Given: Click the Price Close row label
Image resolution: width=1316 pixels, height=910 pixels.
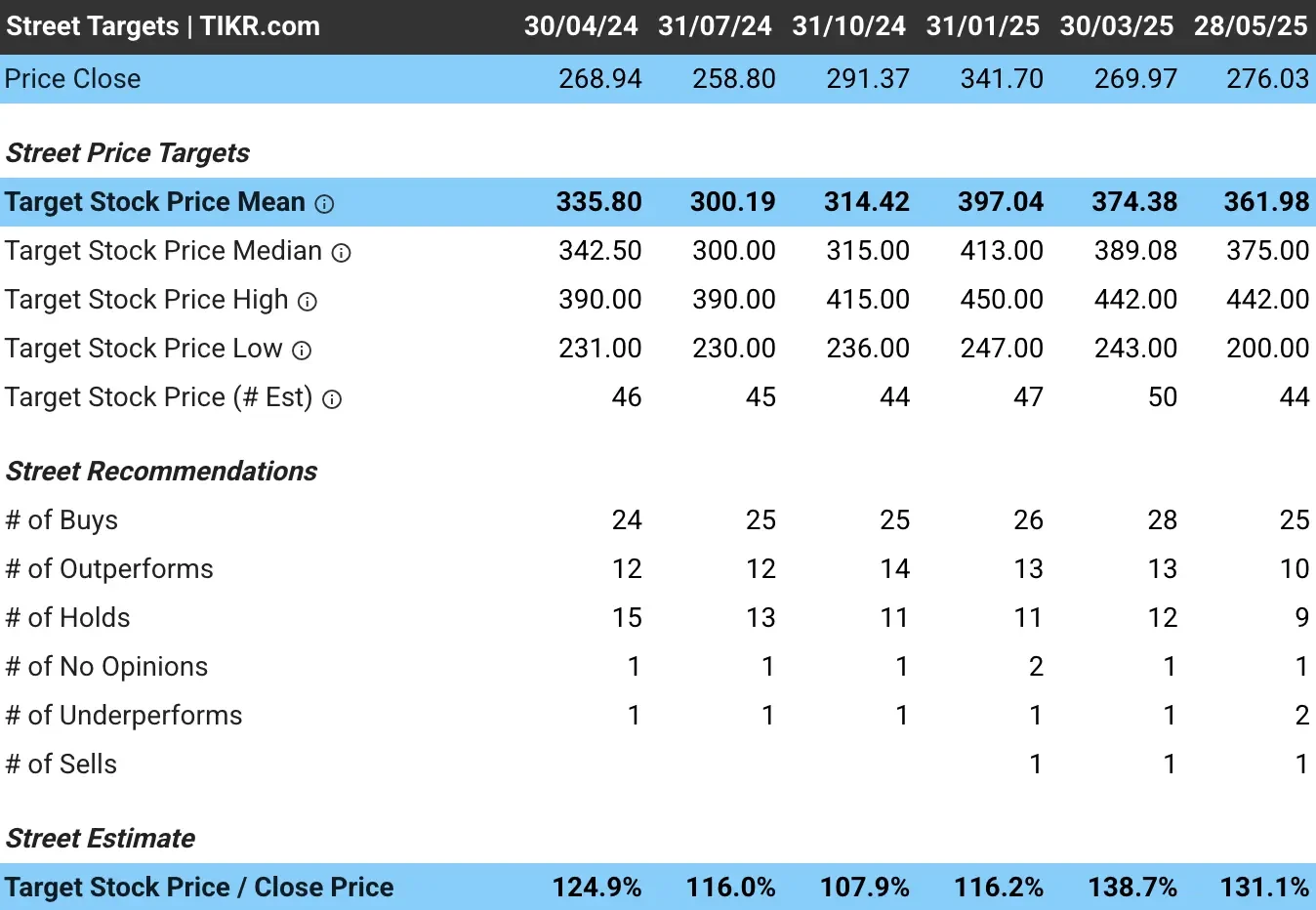Looking at the screenshot, I should tap(73, 79).
